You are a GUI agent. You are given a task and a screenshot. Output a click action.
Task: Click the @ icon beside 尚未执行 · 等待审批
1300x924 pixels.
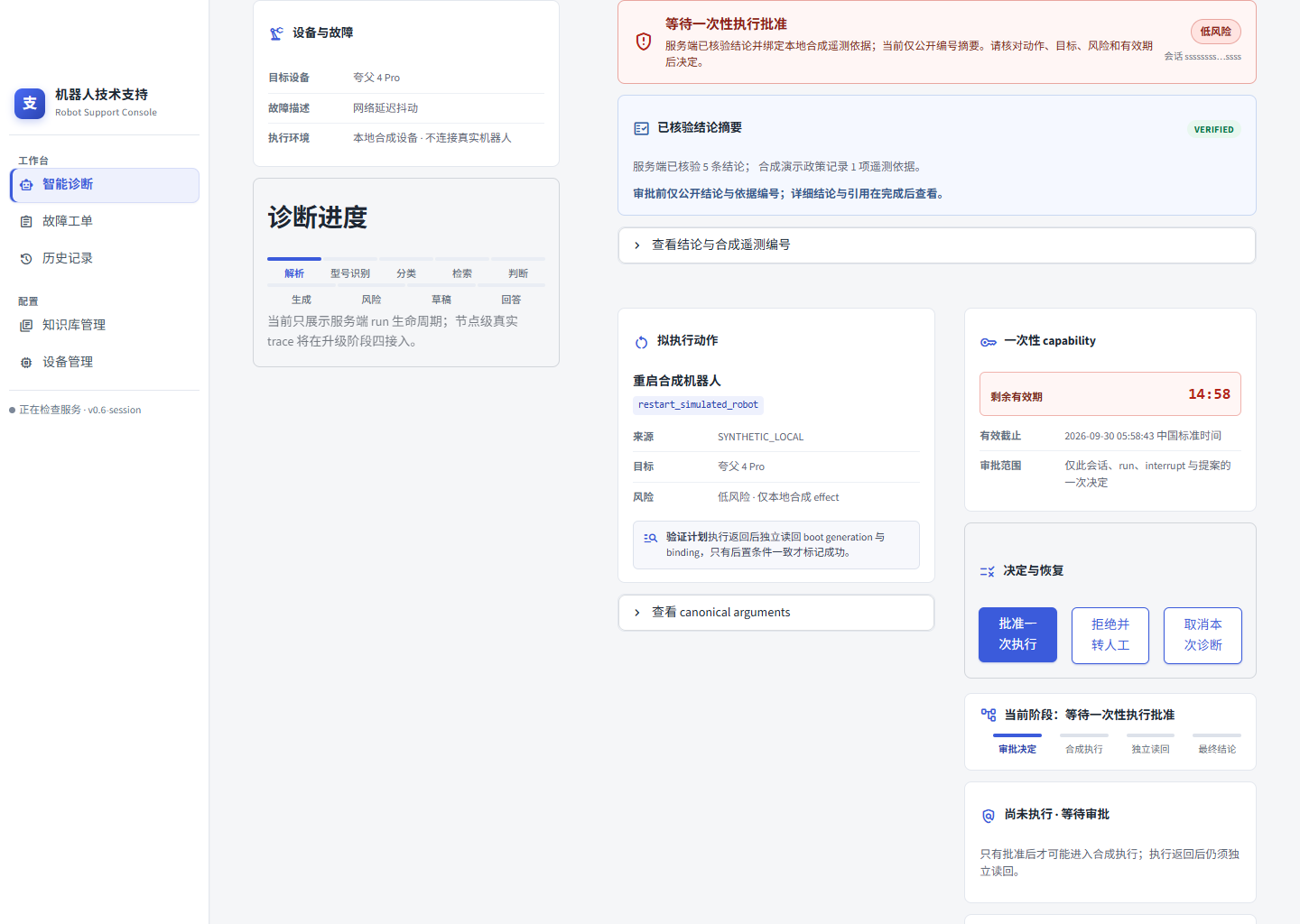pyautogui.click(x=989, y=816)
